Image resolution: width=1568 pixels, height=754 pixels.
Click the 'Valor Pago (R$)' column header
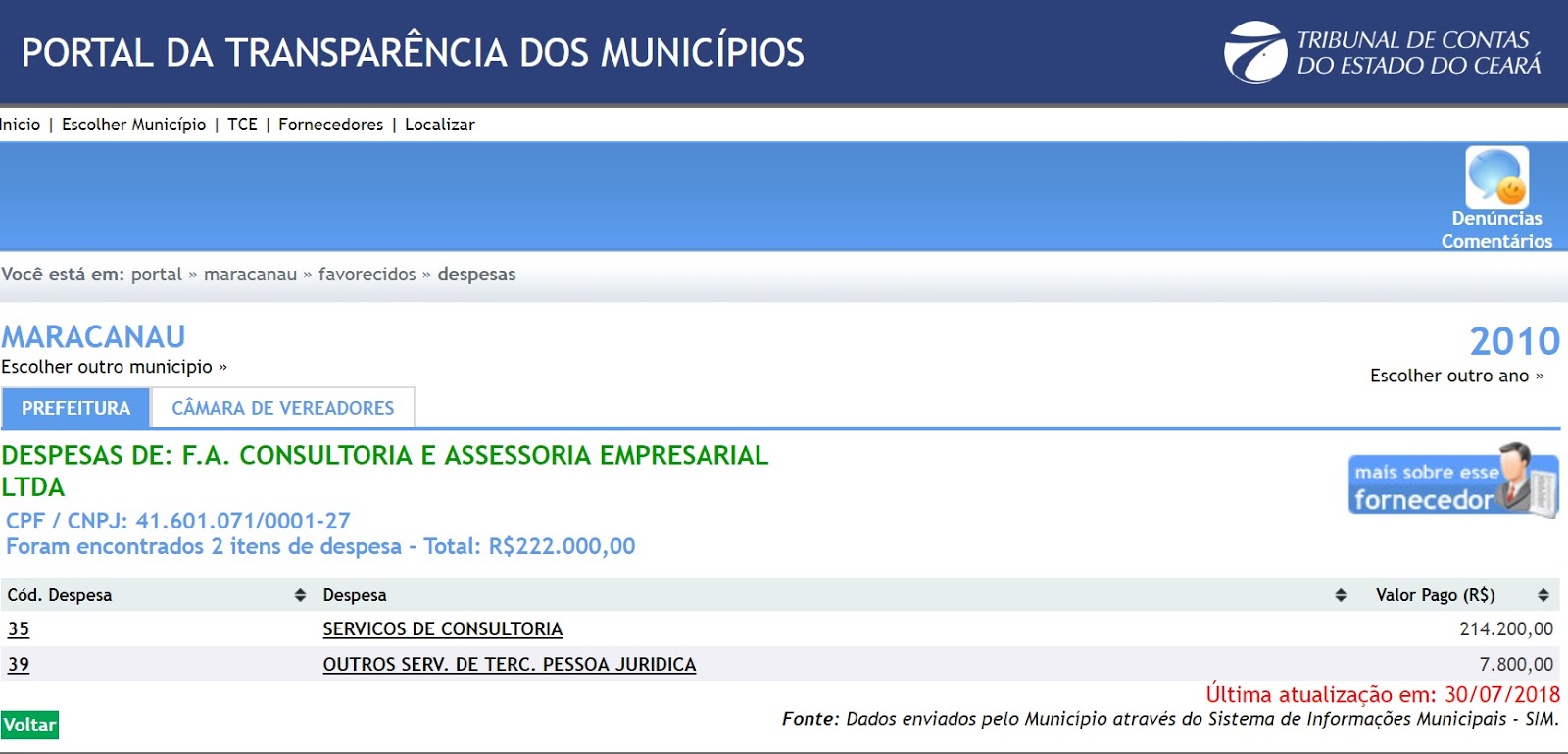pyautogui.click(x=1436, y=595)
